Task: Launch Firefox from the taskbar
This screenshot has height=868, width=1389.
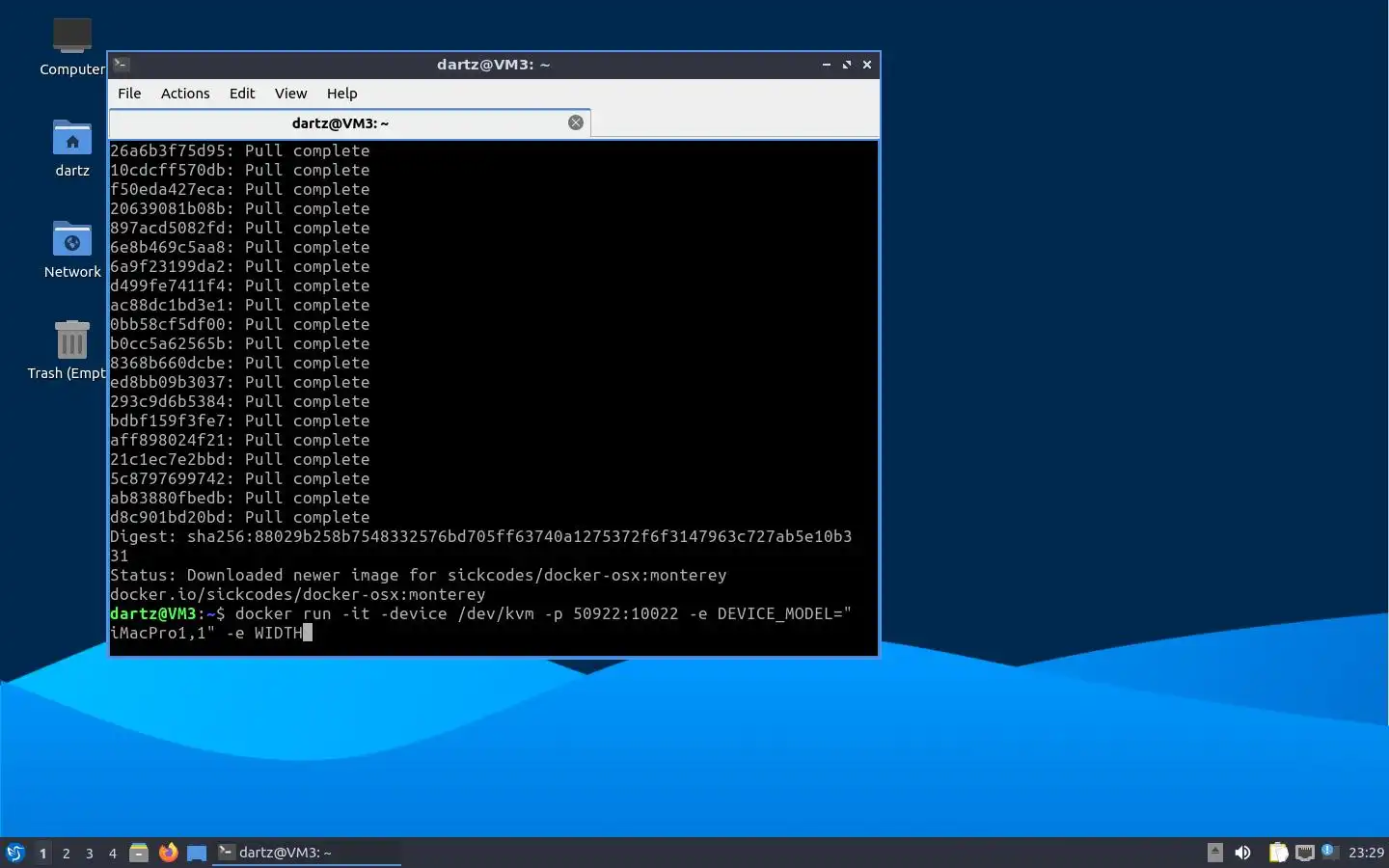Action: (x=168, y=853)
